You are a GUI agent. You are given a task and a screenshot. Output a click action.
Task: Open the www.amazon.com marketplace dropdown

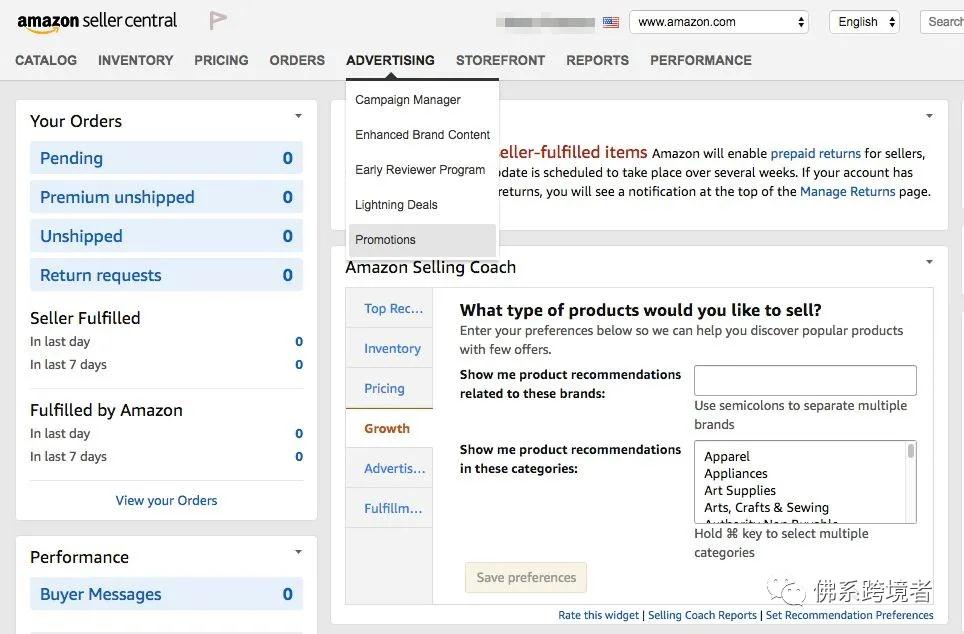[719, 22]
